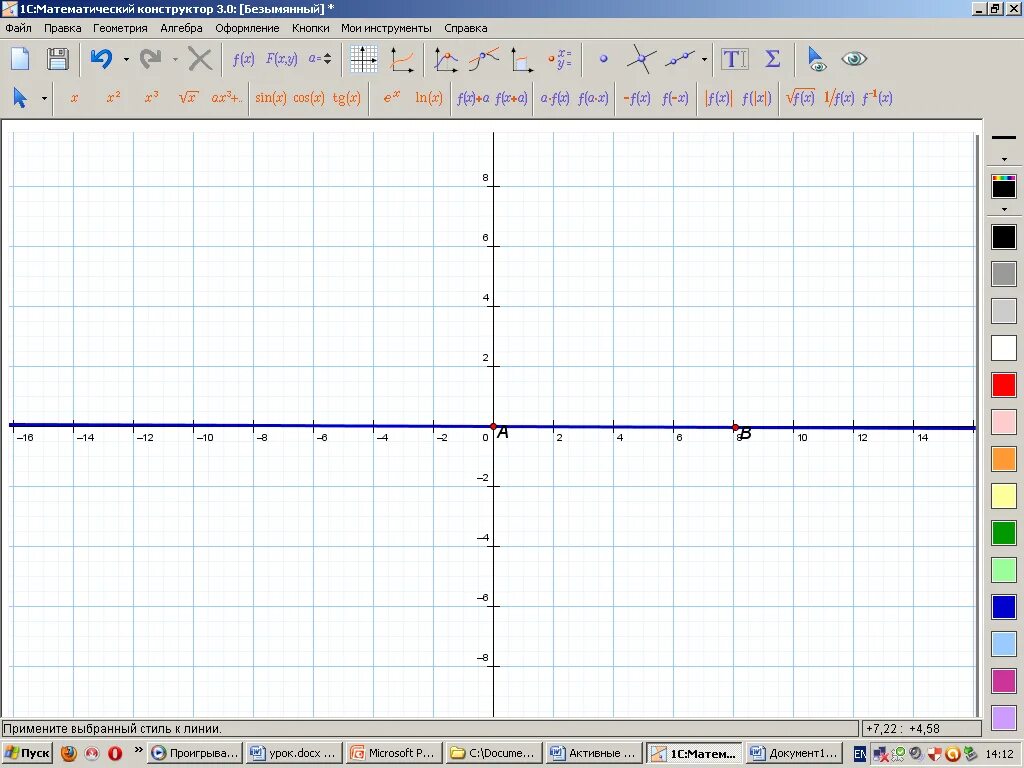Open the Файл menu
Screen dimensions: 1024x768
coord(18,28)
